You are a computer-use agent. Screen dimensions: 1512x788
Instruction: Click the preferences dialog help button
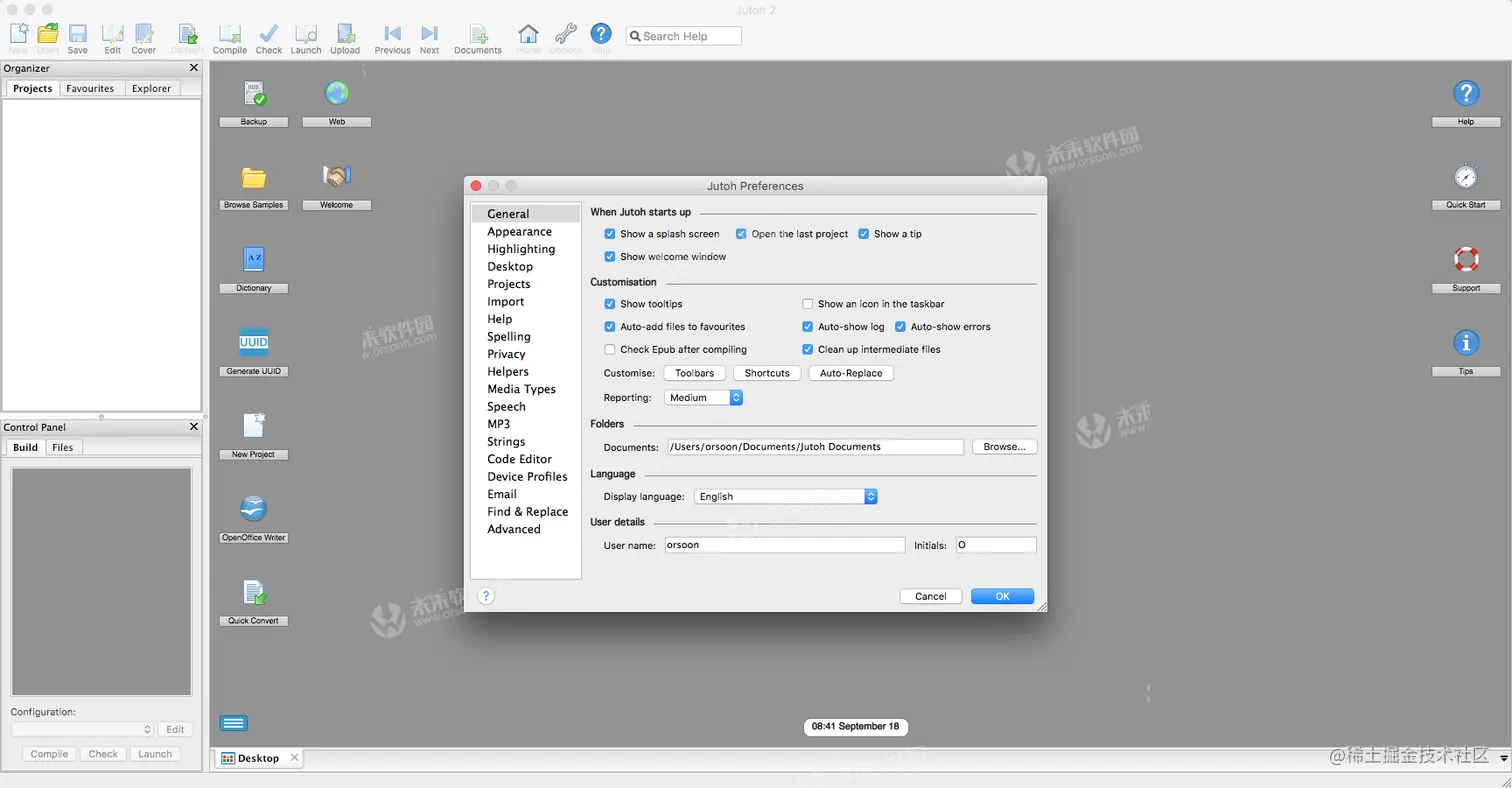486,596
